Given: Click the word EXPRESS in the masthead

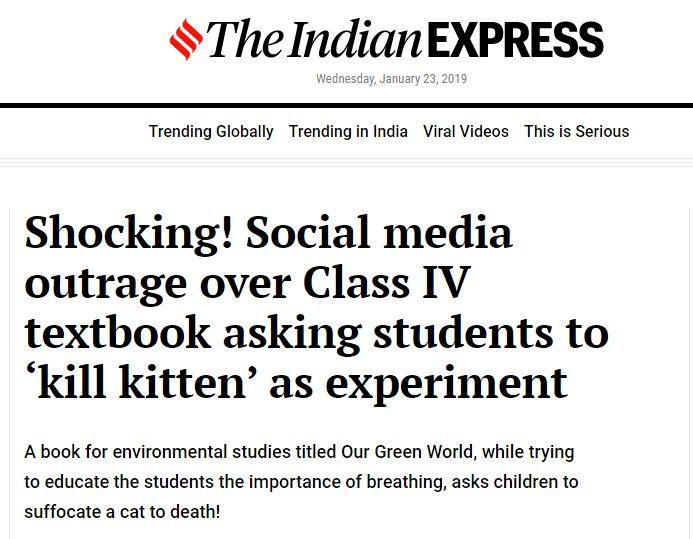Looking at the screenshot, I should pyautogui.click(x=516, y=40).
